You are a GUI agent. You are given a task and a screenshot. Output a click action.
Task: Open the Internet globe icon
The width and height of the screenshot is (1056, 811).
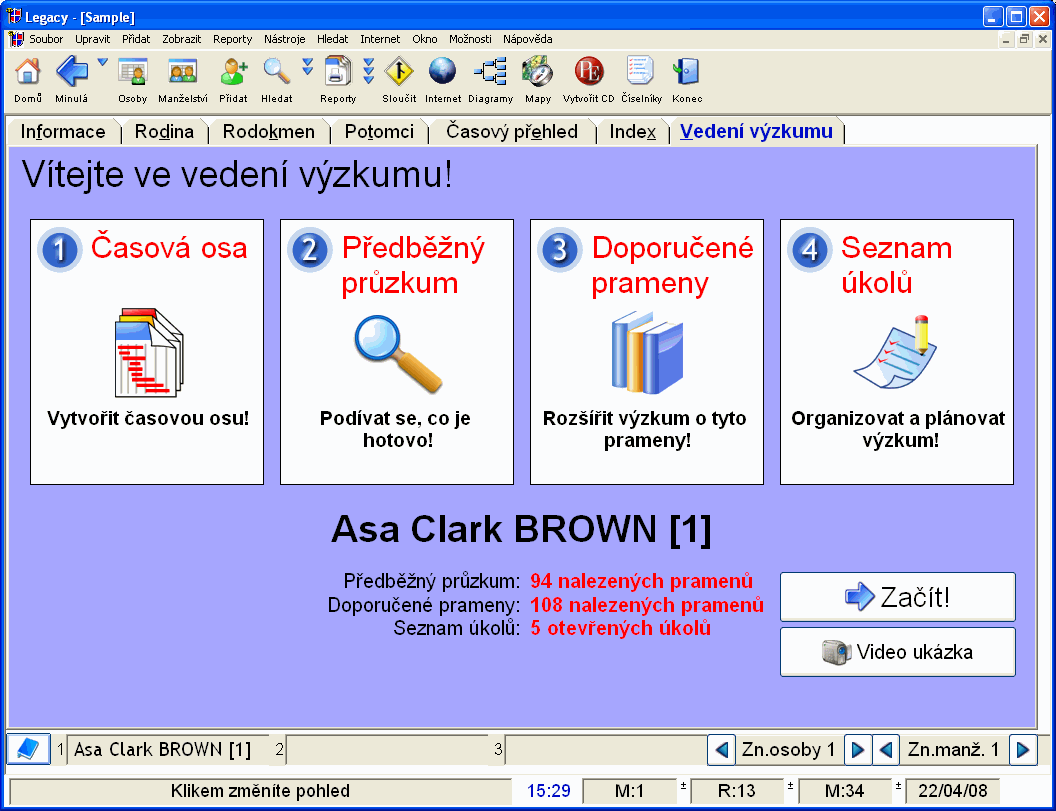(x=442, y=72)
